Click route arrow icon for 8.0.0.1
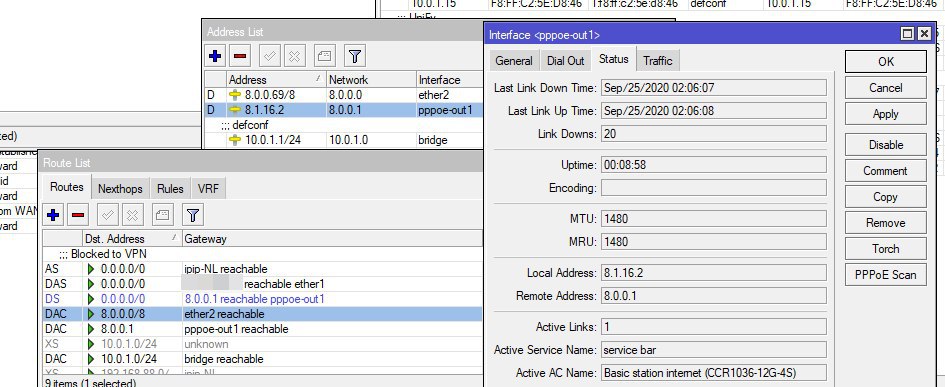This screenshot has width=945, height=387. [x=92, y=329]
